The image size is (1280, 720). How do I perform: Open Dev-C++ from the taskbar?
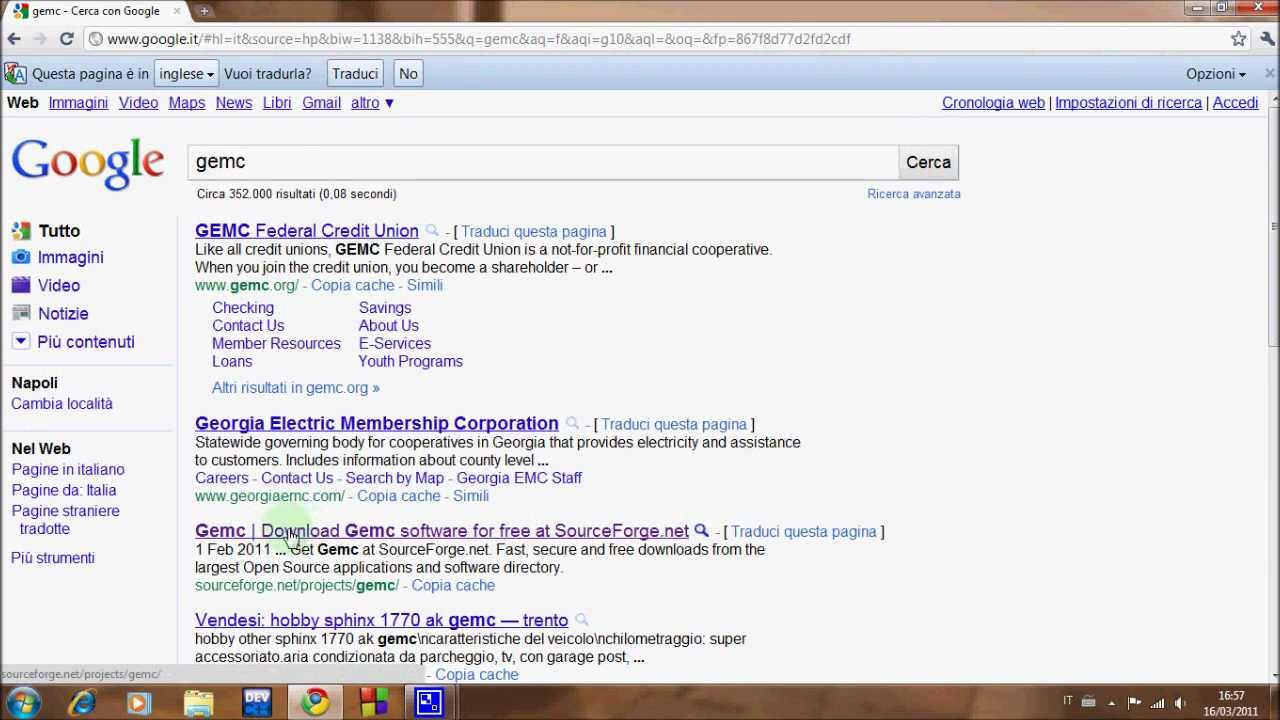pos(257,703)
